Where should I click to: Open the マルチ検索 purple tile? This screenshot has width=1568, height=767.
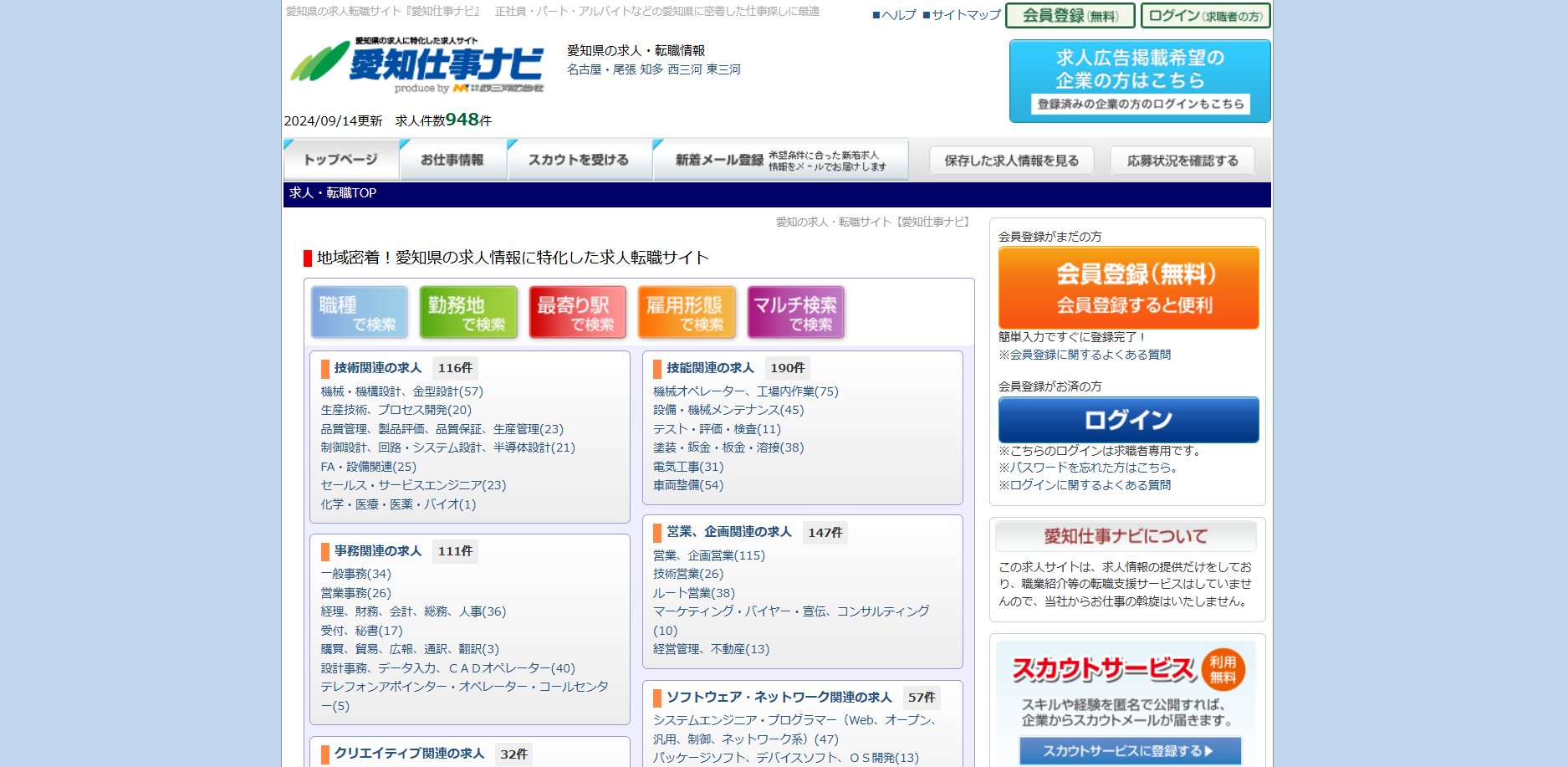click(x=795, y=313)
